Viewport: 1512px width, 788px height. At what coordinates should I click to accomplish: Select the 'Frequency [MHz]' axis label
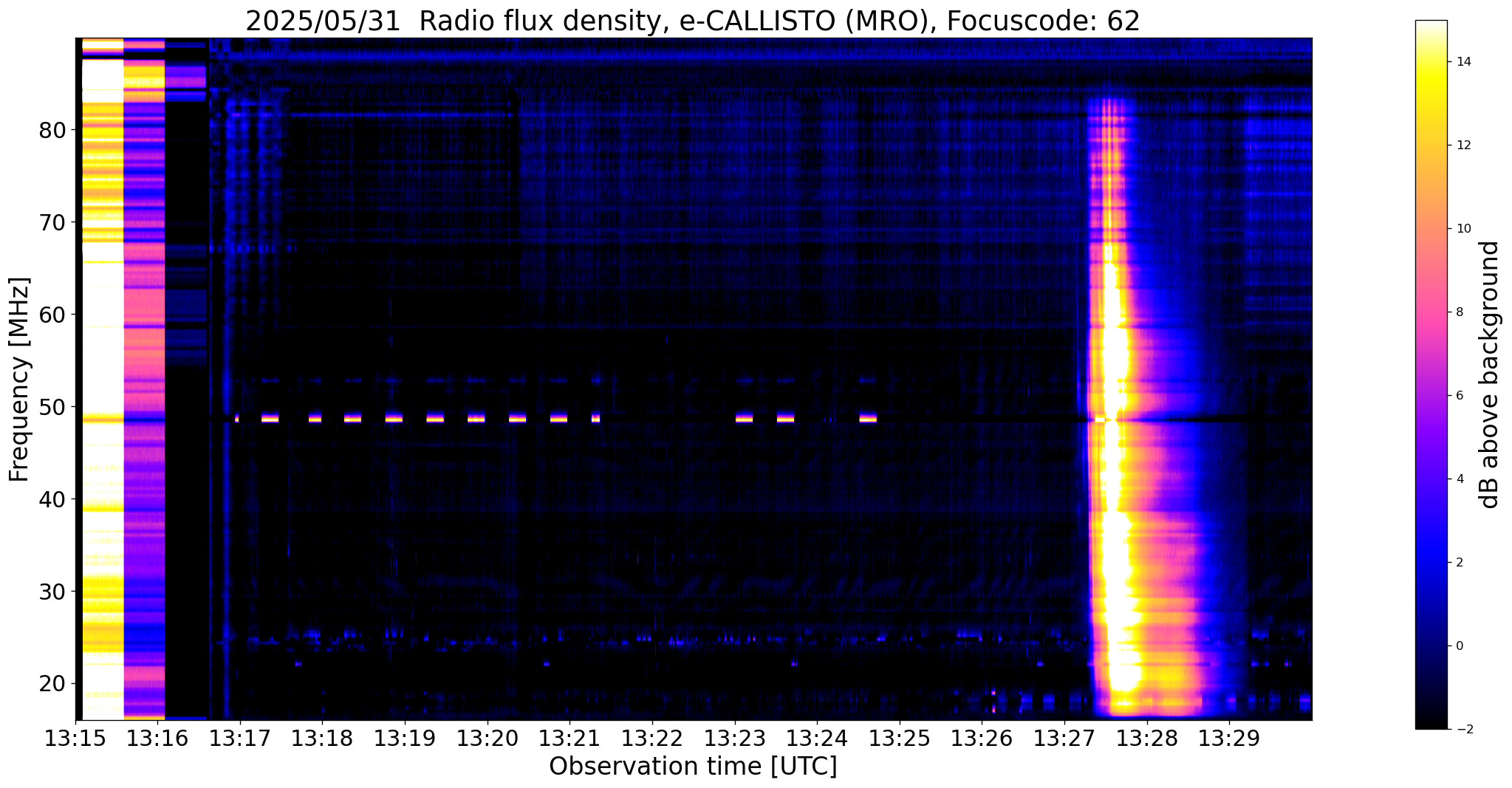point(20,380)
